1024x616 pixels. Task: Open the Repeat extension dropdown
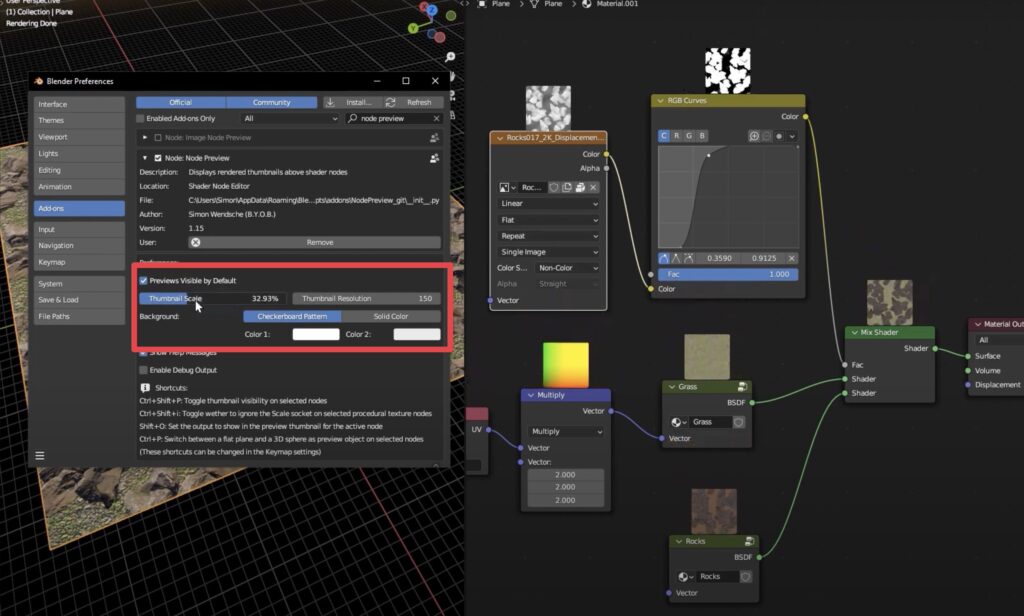[549, 236]
